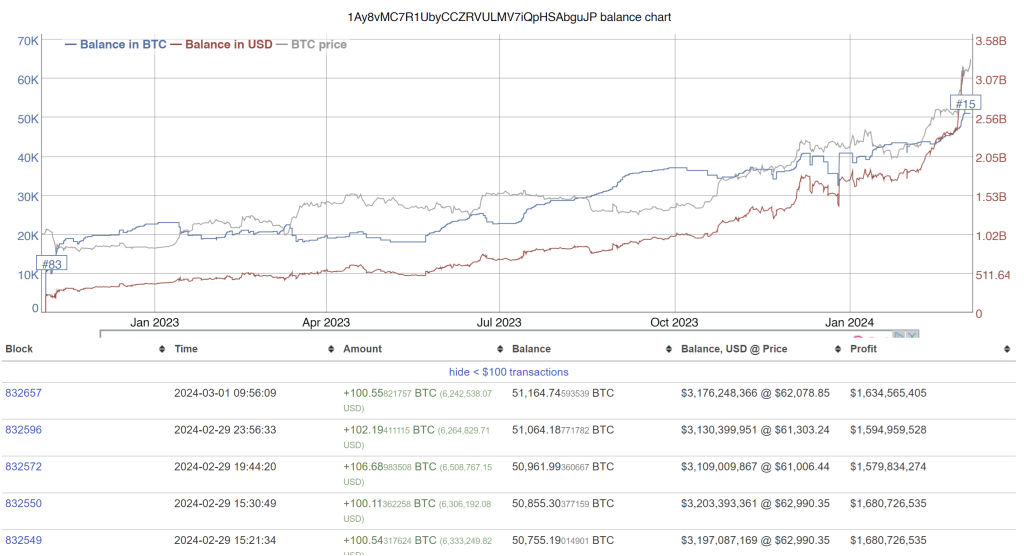
Task: Select timestamp 2024-02-29 19:44:20
Action: point(225,466)
